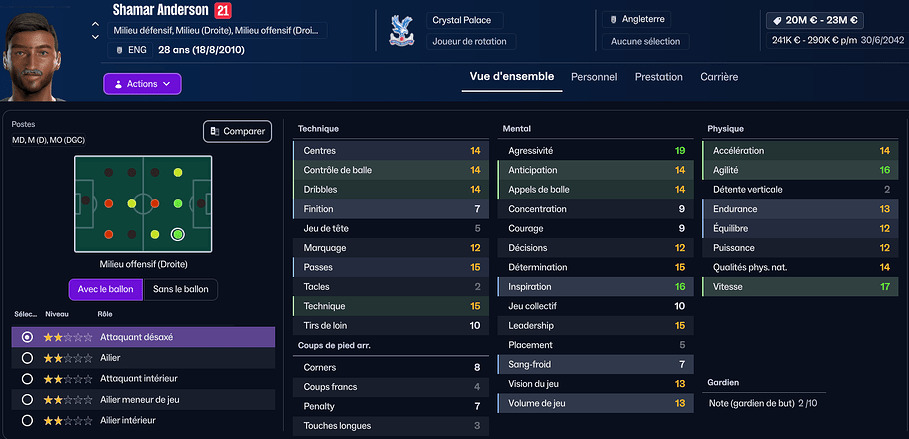Click the Niveau column header
Viewport: 909px width, 439px height.
(x=57, y=314)
